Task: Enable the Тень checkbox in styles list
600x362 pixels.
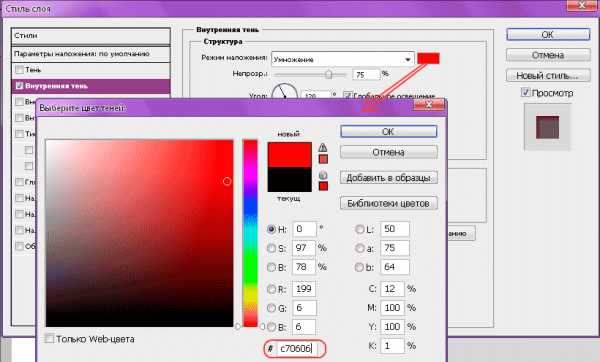Action: [x=20, y=70]
